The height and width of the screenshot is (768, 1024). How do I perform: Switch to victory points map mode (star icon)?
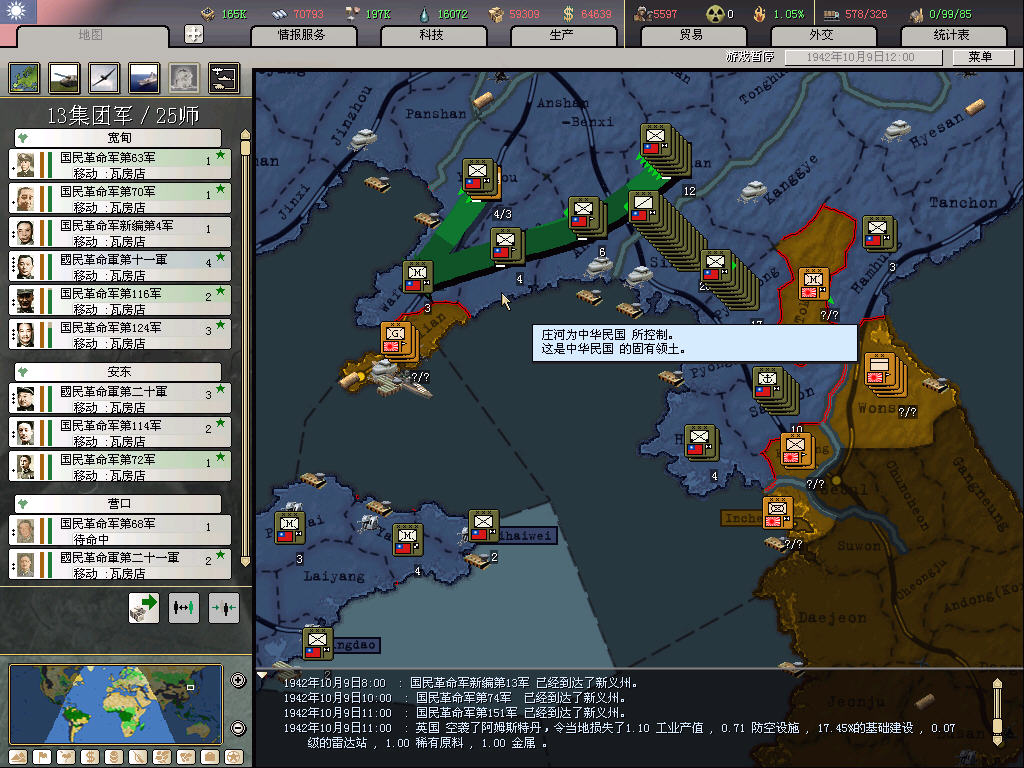tap(234, 757)
